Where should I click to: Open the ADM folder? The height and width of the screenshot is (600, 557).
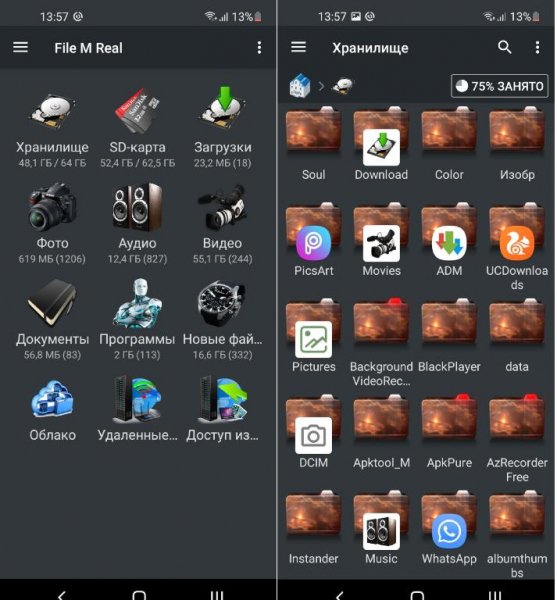click(449, 232)
